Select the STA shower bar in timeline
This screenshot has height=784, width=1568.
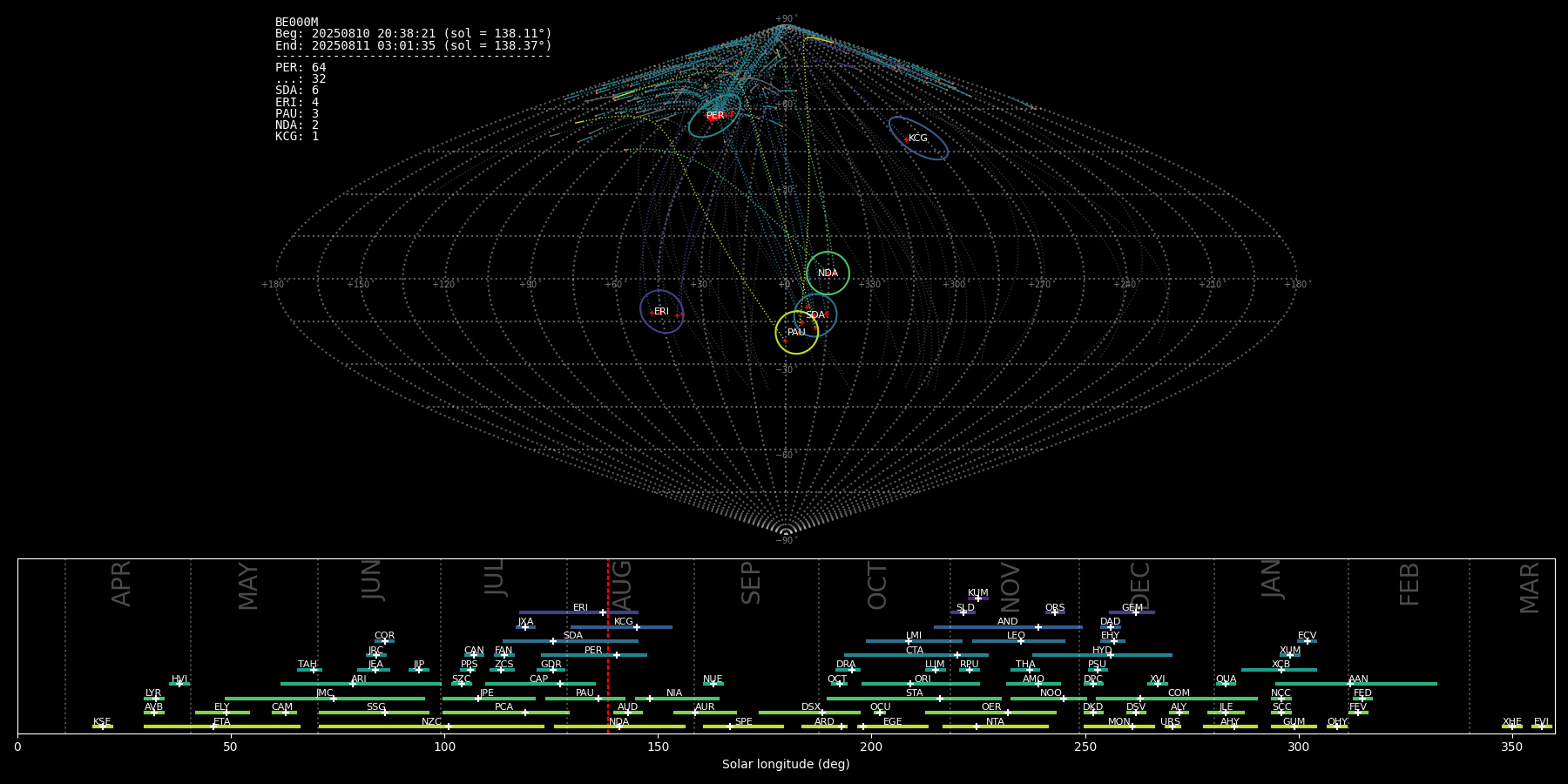click(914, 698)
